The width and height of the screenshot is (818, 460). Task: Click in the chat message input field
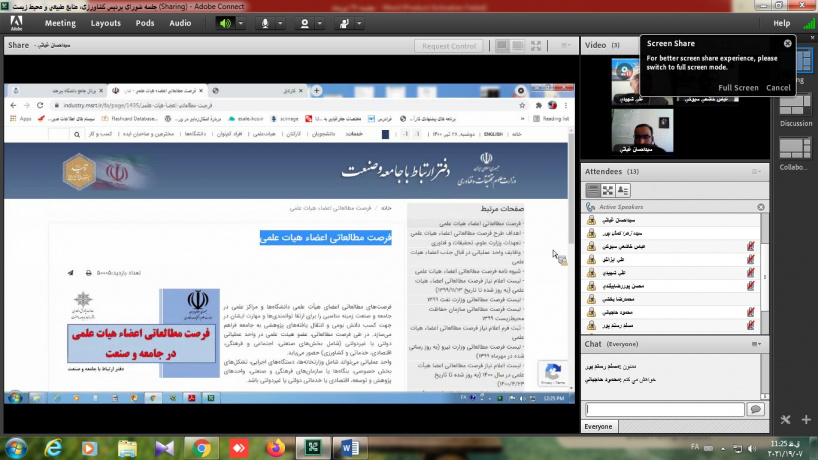point(664,410)
